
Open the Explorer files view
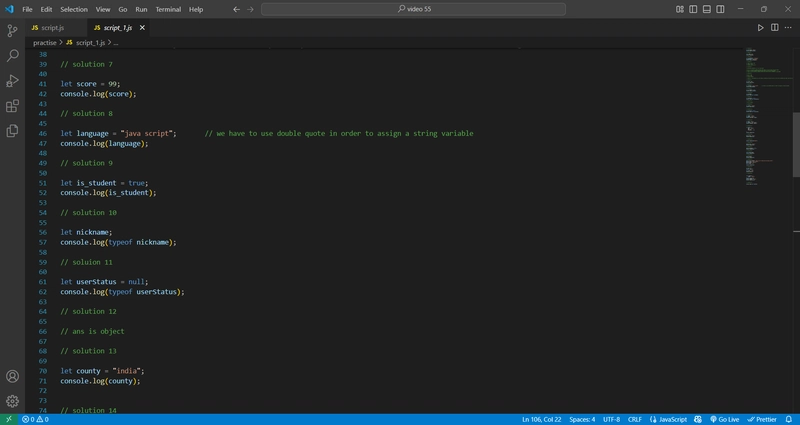click(x=12, y=131)
